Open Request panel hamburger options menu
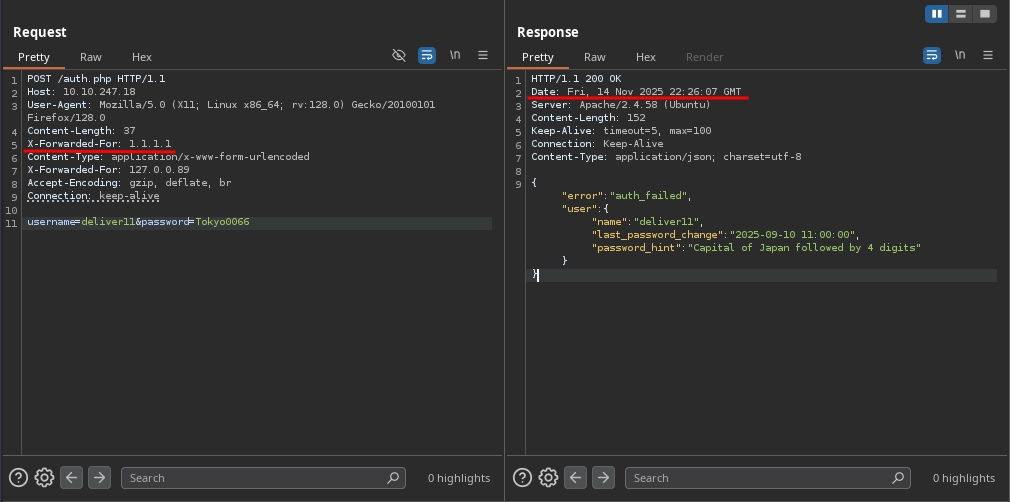Viewport: 1010px width, 502px height. [x=483, y=56]
